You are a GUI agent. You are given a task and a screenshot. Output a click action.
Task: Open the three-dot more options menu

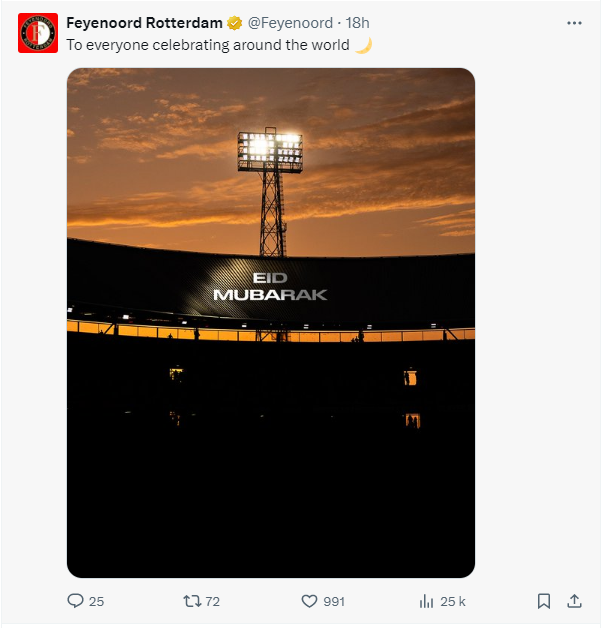tap(574, 22)
